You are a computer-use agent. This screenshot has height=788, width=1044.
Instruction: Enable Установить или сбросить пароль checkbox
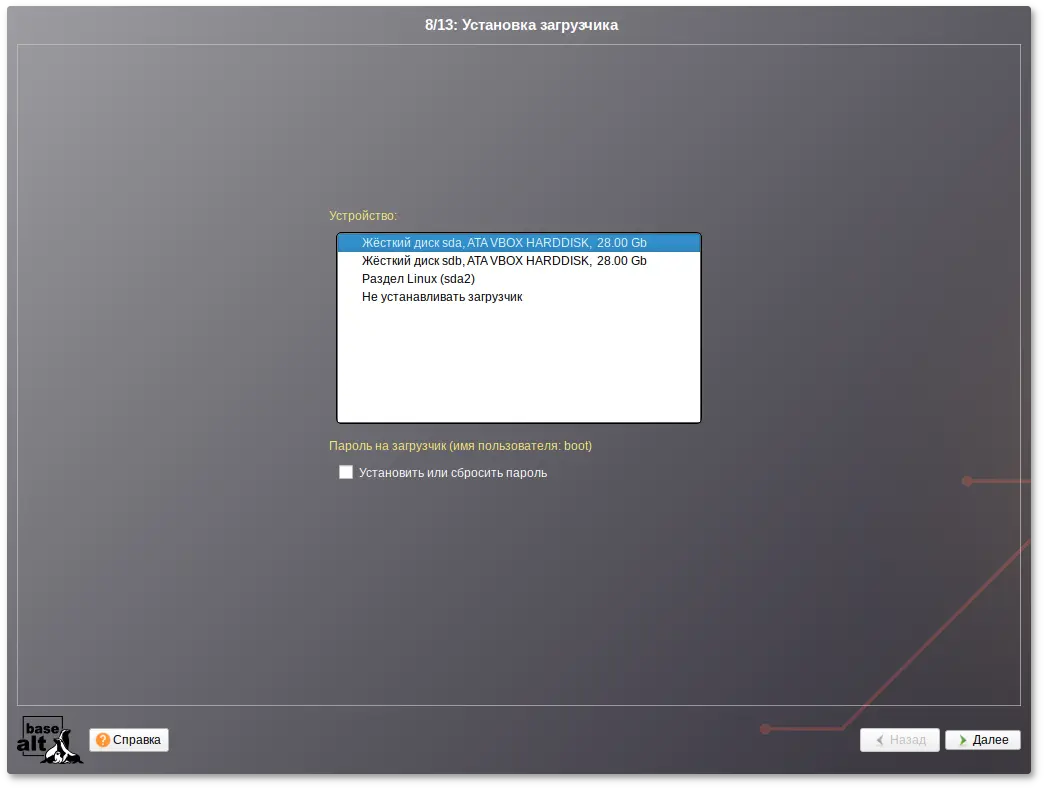click(x=346, y=473)
